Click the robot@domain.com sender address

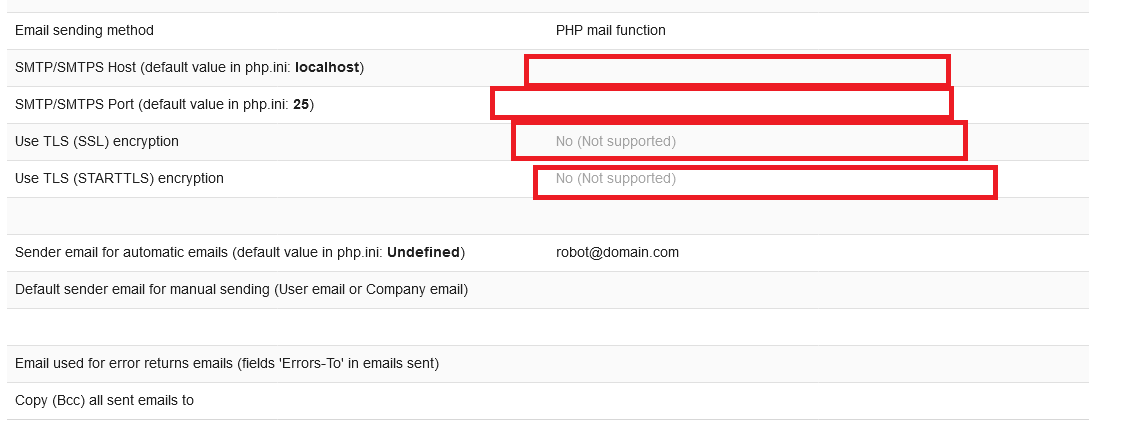click(617, 253)
